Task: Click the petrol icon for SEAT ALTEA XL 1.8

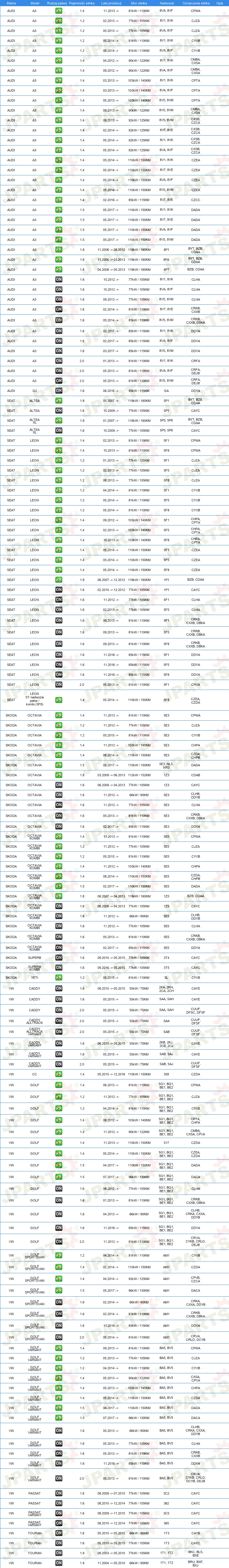Action: click(59, 421)
